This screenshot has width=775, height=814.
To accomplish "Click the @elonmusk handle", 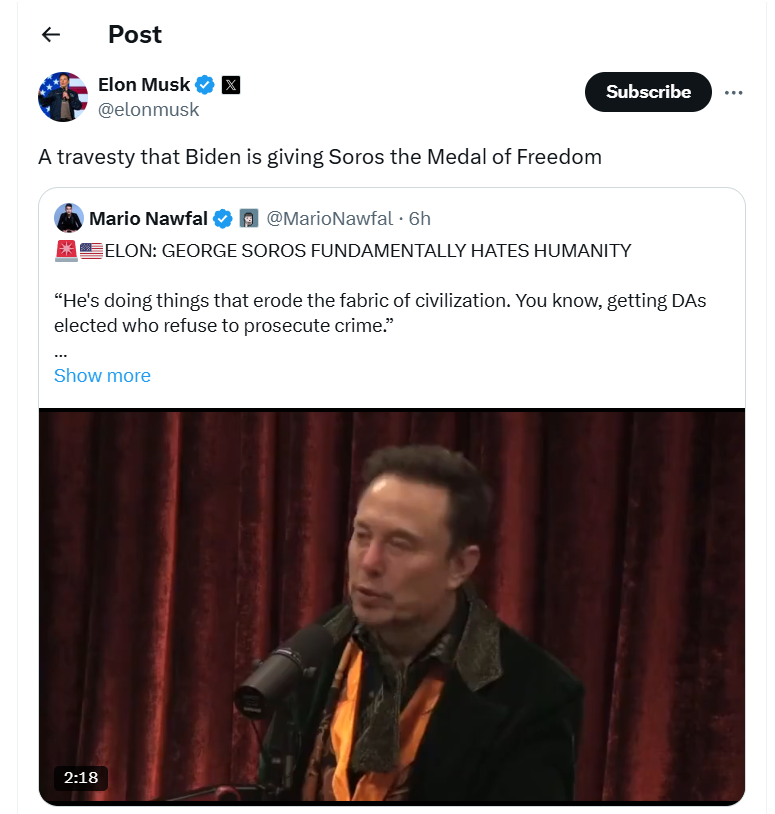I will (x=148, y=110).
